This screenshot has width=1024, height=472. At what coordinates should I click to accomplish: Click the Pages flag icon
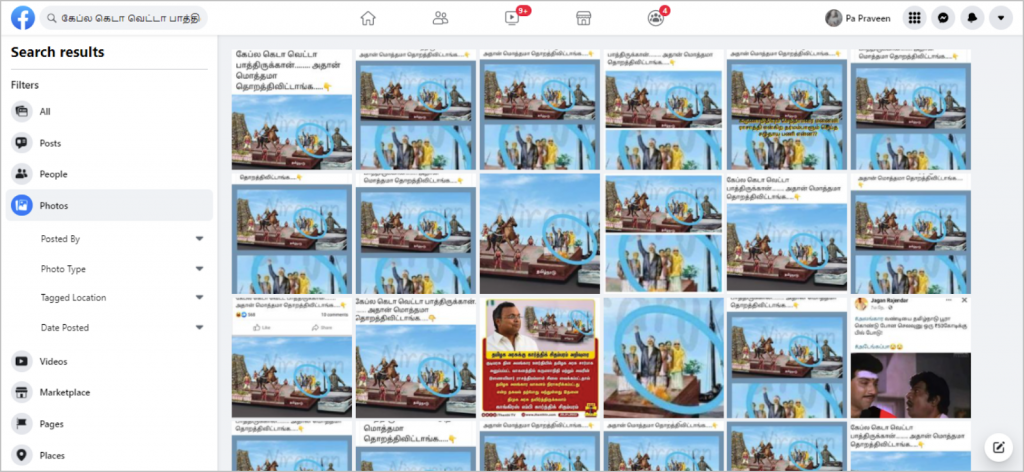pyautogui.click(x=22, y=424)
